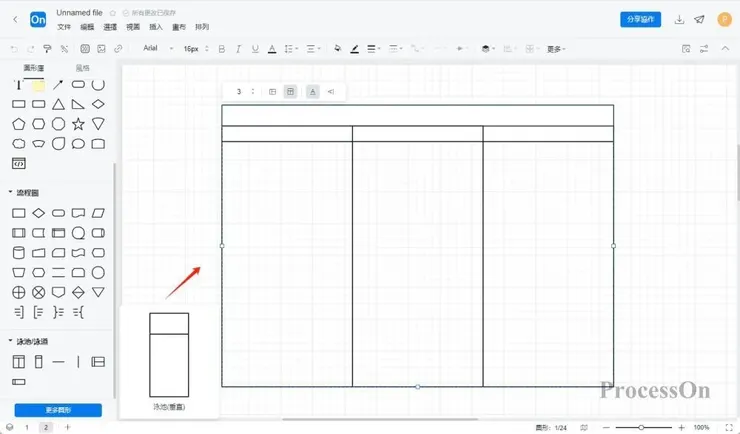740x434 pixels.
Task: Activate the format painter tool
Action: [47, 49]
